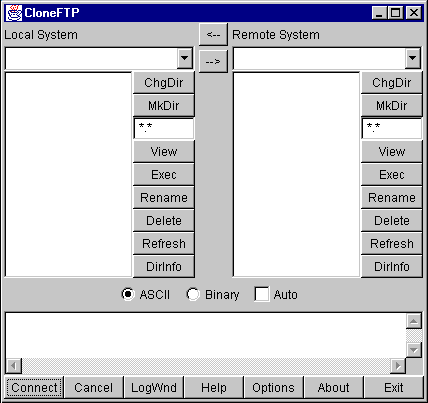Open the Help window
This screenshot has width=428, height=403.
214,388
